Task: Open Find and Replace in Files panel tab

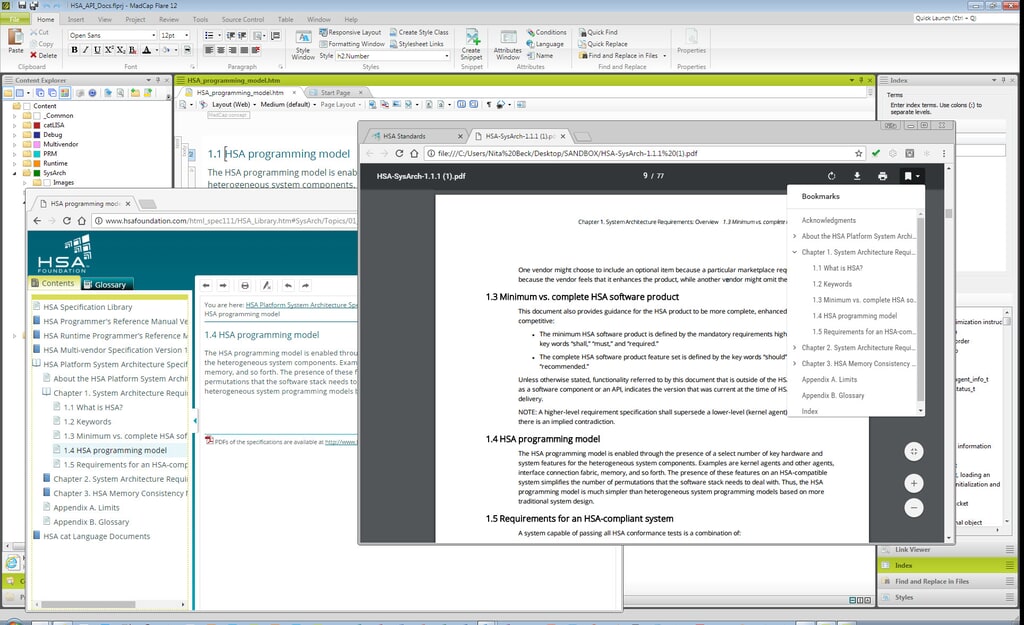Action: [x=947, y=581]
